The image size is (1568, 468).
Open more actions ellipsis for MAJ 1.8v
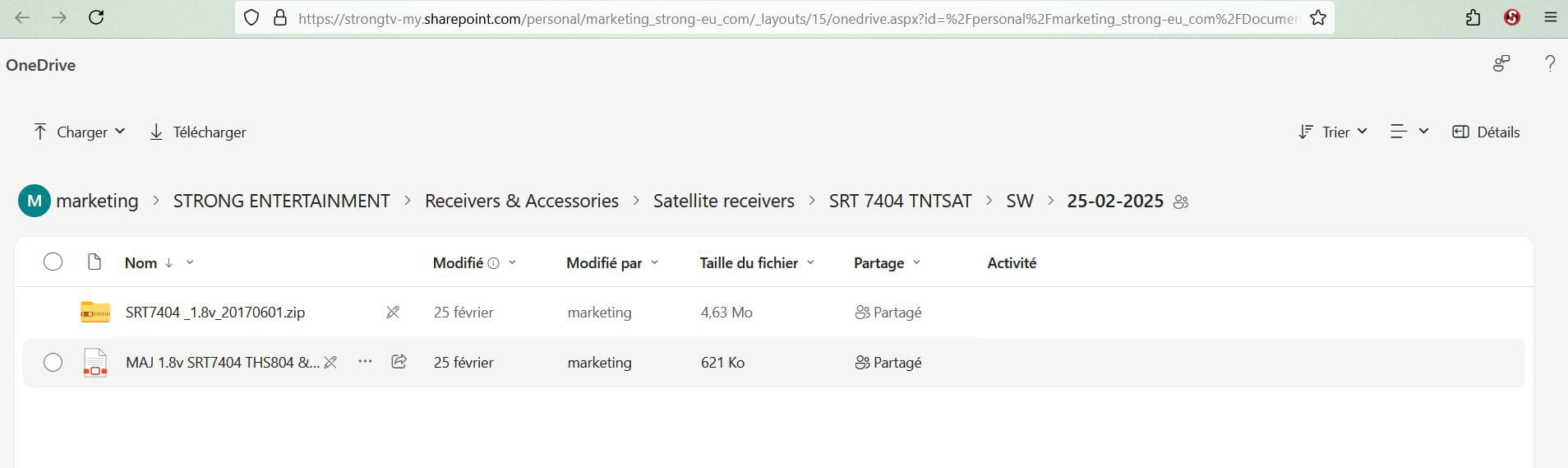pos(365,361)
